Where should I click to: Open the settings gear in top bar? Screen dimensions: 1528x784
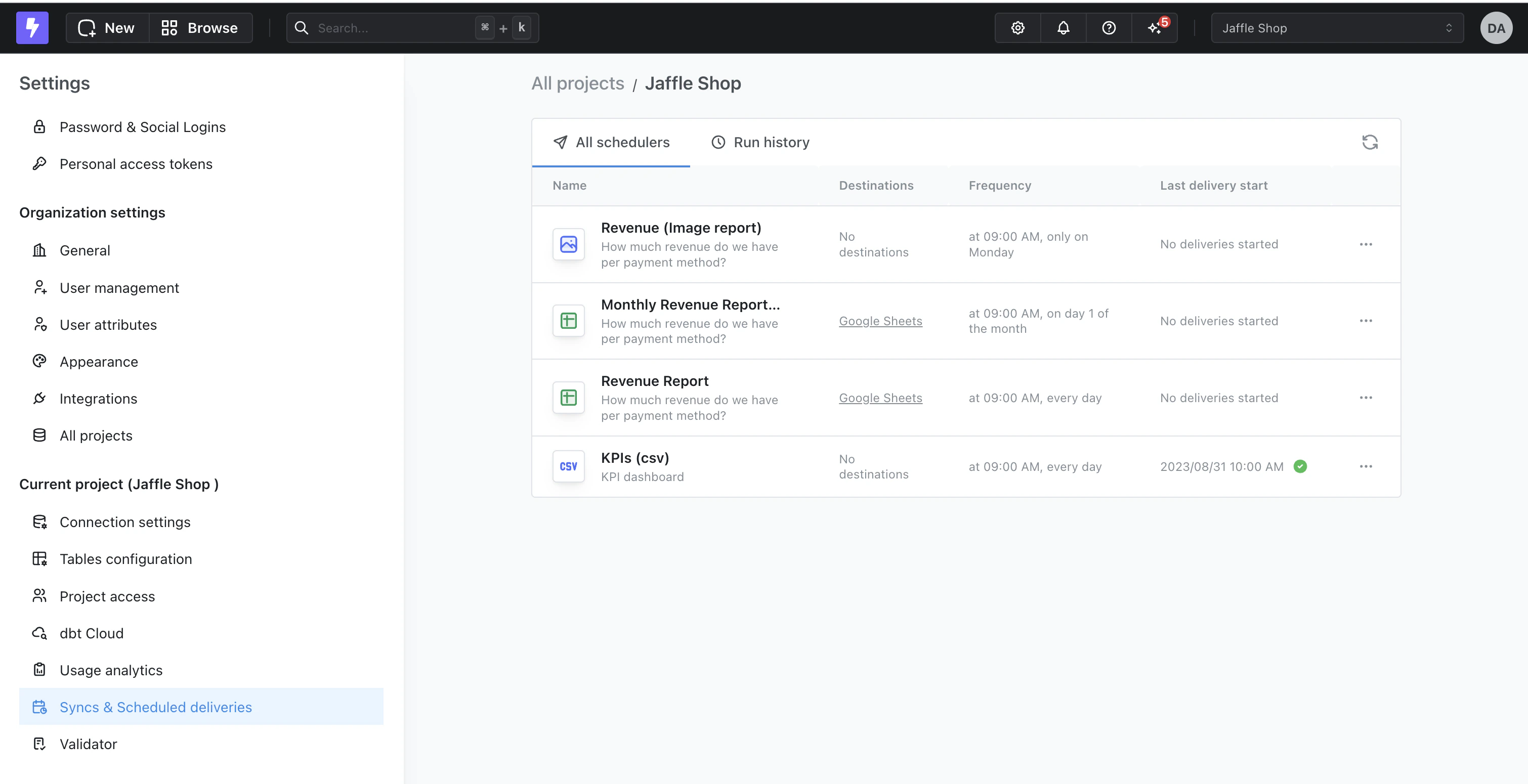[1018, 28]
